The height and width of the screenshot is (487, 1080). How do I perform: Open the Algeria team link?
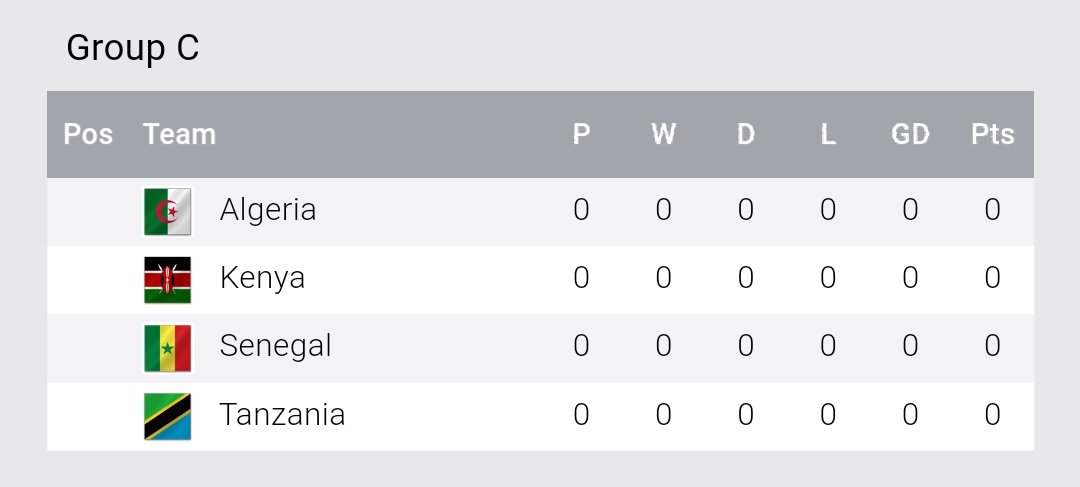(268, 210)
